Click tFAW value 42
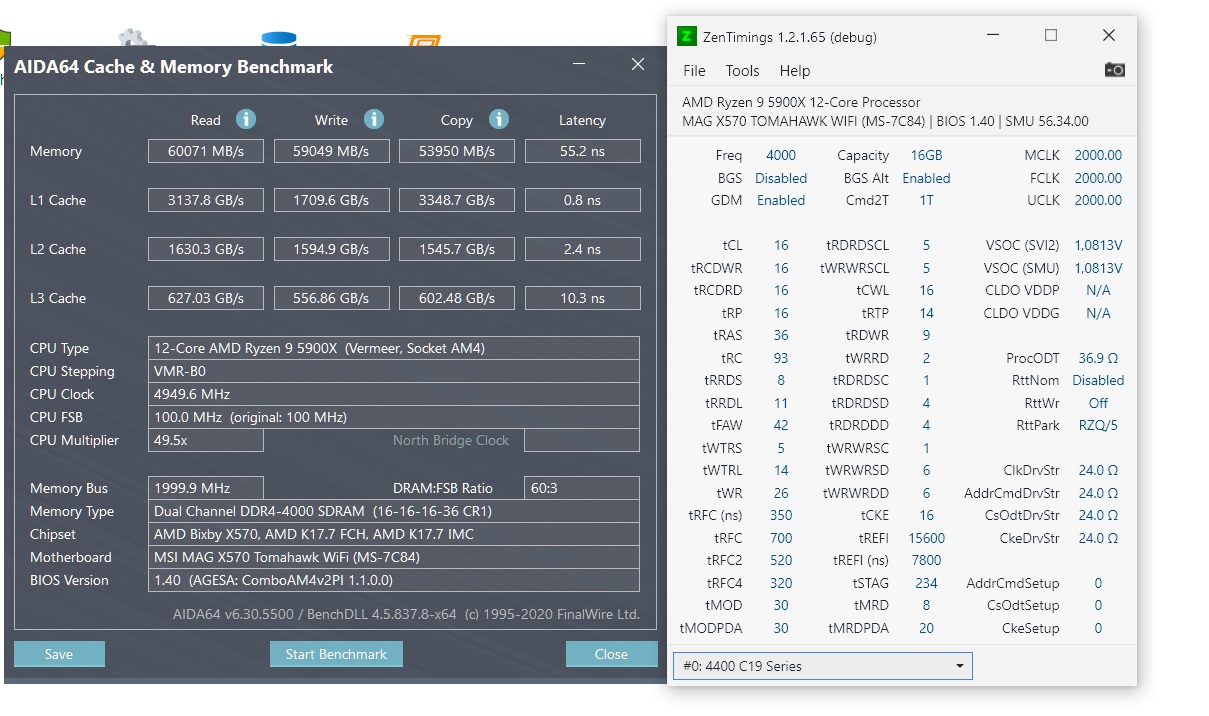 pyautogui.click(x=781, y=425)
